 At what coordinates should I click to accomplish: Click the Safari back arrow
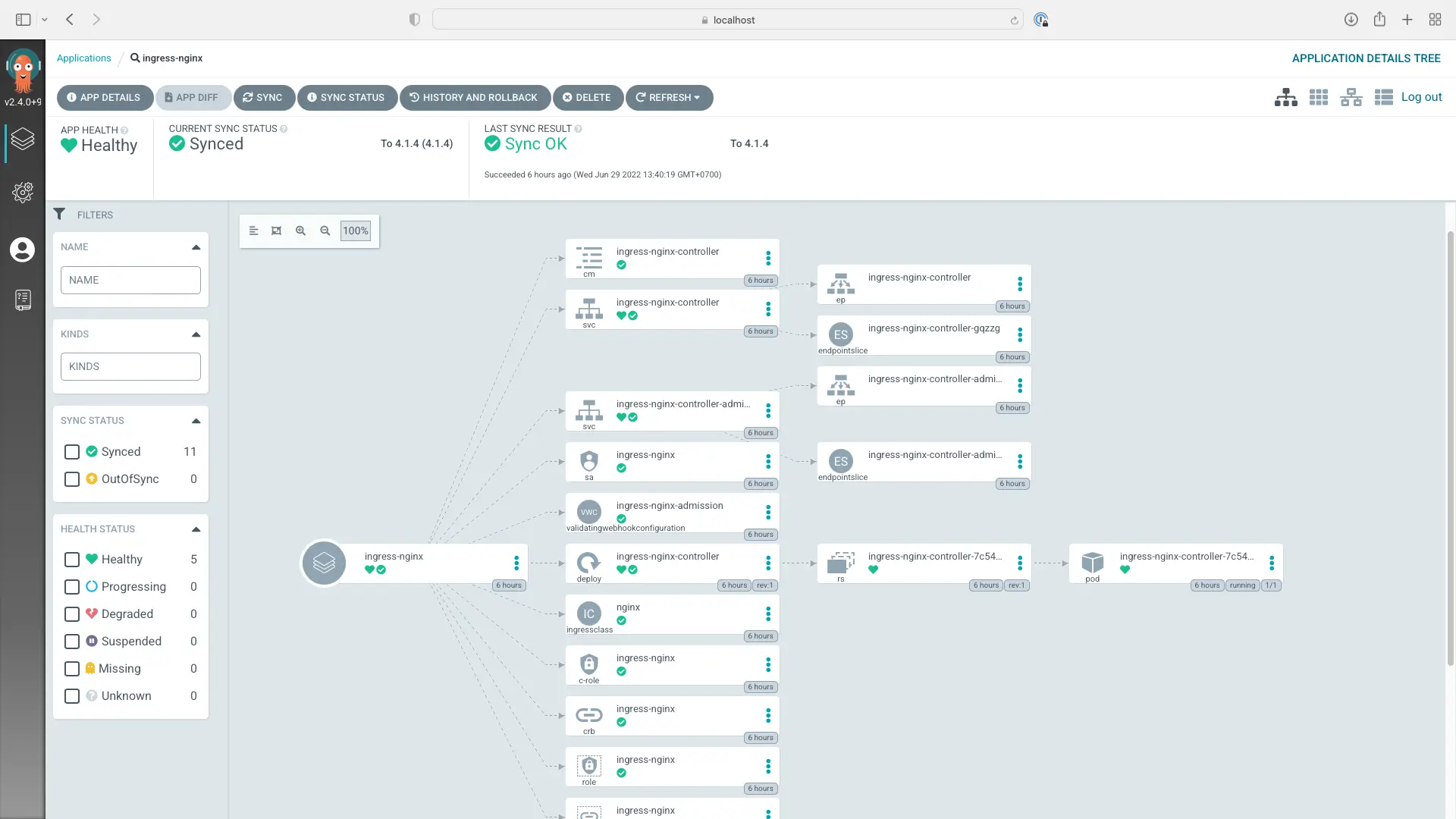click(70, 20)
